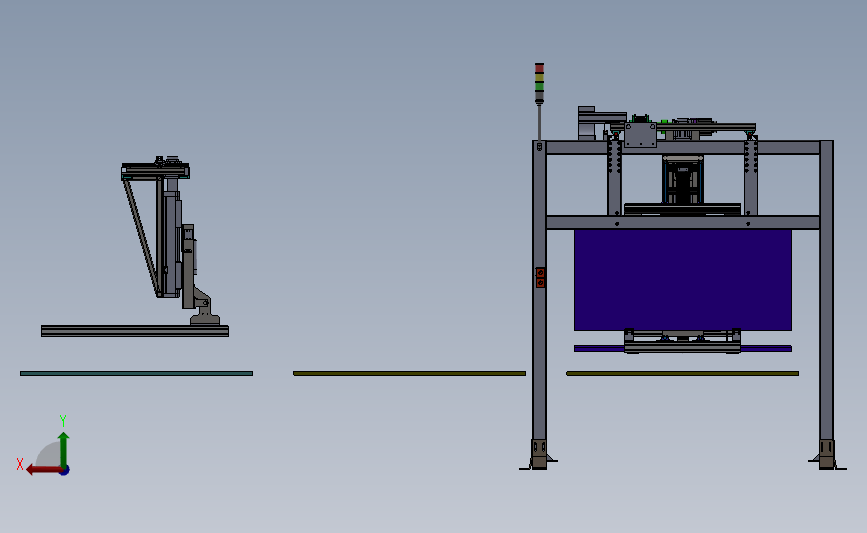Select the base rail under the monitor stand
Image resolution: width=867 pixels, height=533 pixels.
pos(135,331)
